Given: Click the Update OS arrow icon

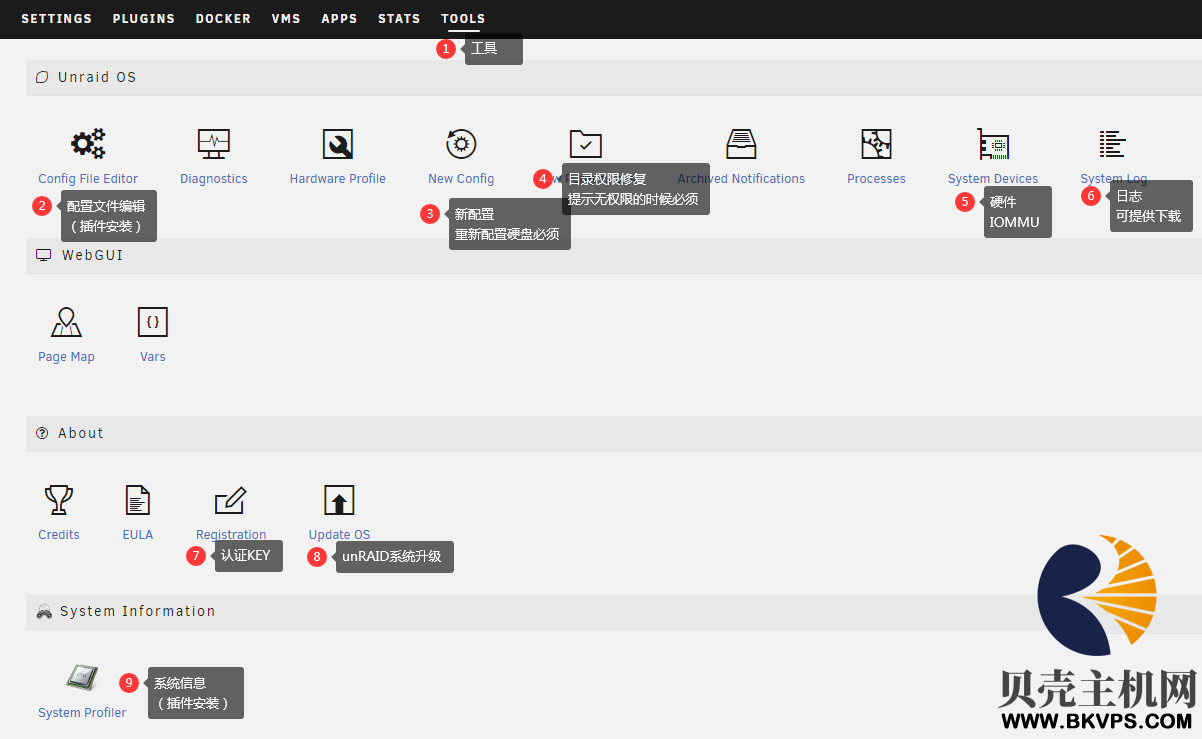Looking at the screenshot, I should click(339, 500).
